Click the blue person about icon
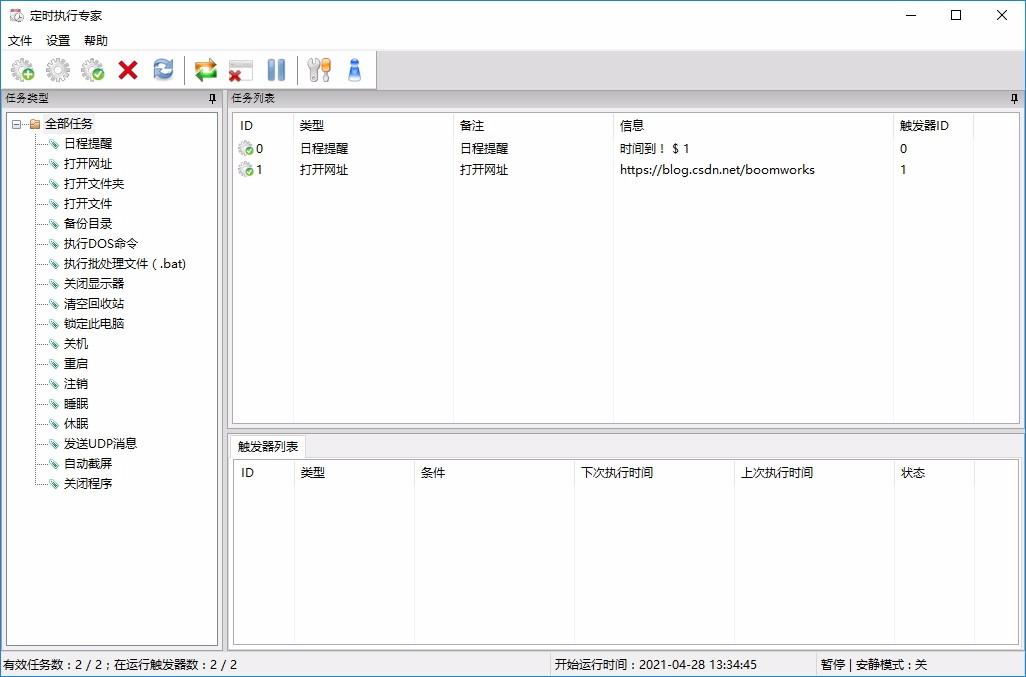The height and width of the screenshot is (677, 1026). [354, 70]
